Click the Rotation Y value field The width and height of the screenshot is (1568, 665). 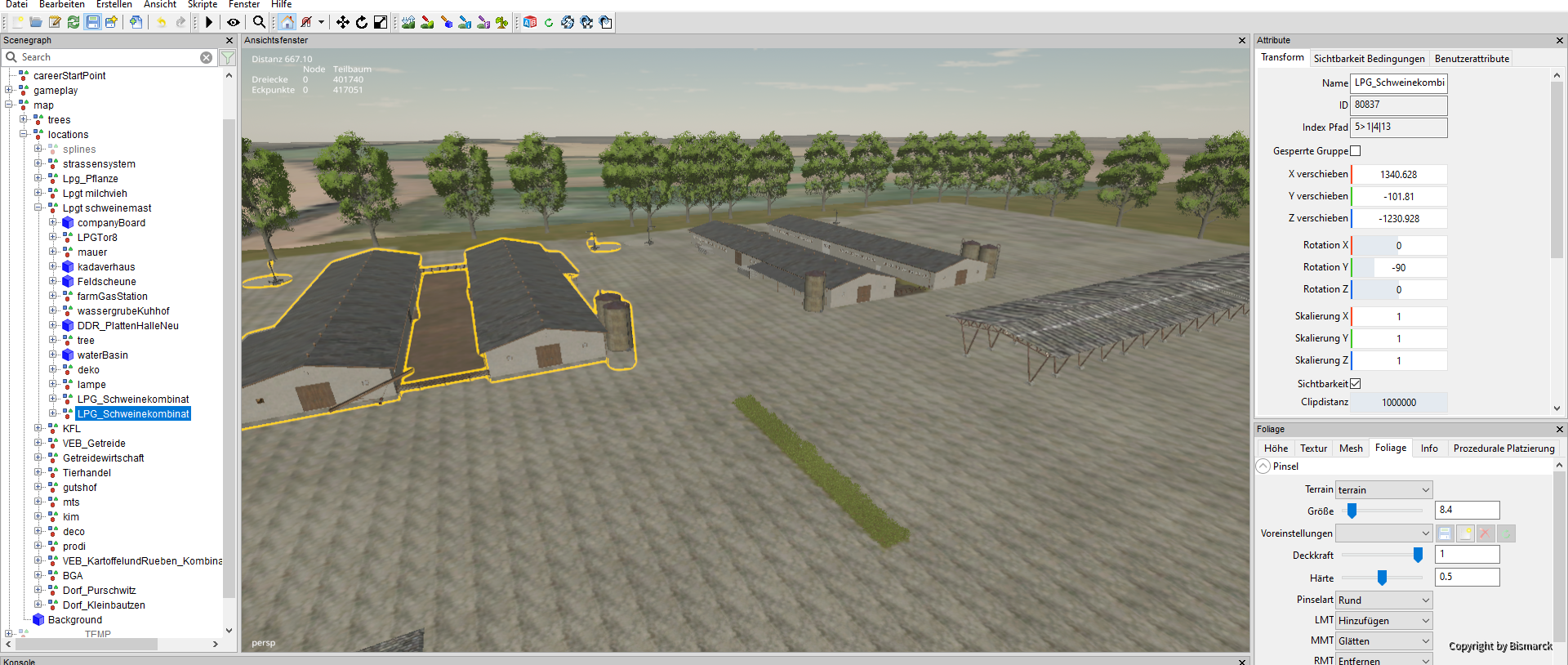coord(1399,268)
